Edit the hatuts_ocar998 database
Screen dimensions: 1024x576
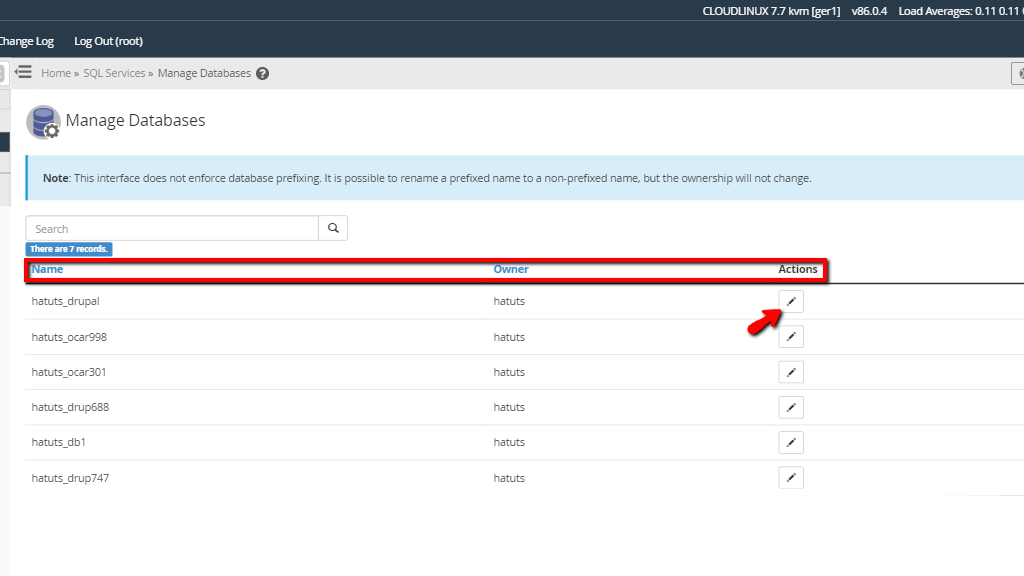791,337
